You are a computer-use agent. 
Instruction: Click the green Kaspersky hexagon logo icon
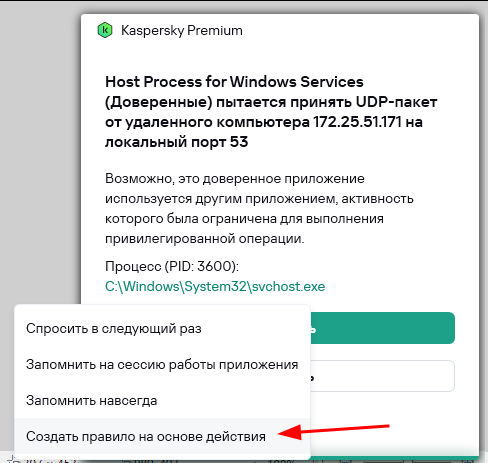[x=105, y=30]
